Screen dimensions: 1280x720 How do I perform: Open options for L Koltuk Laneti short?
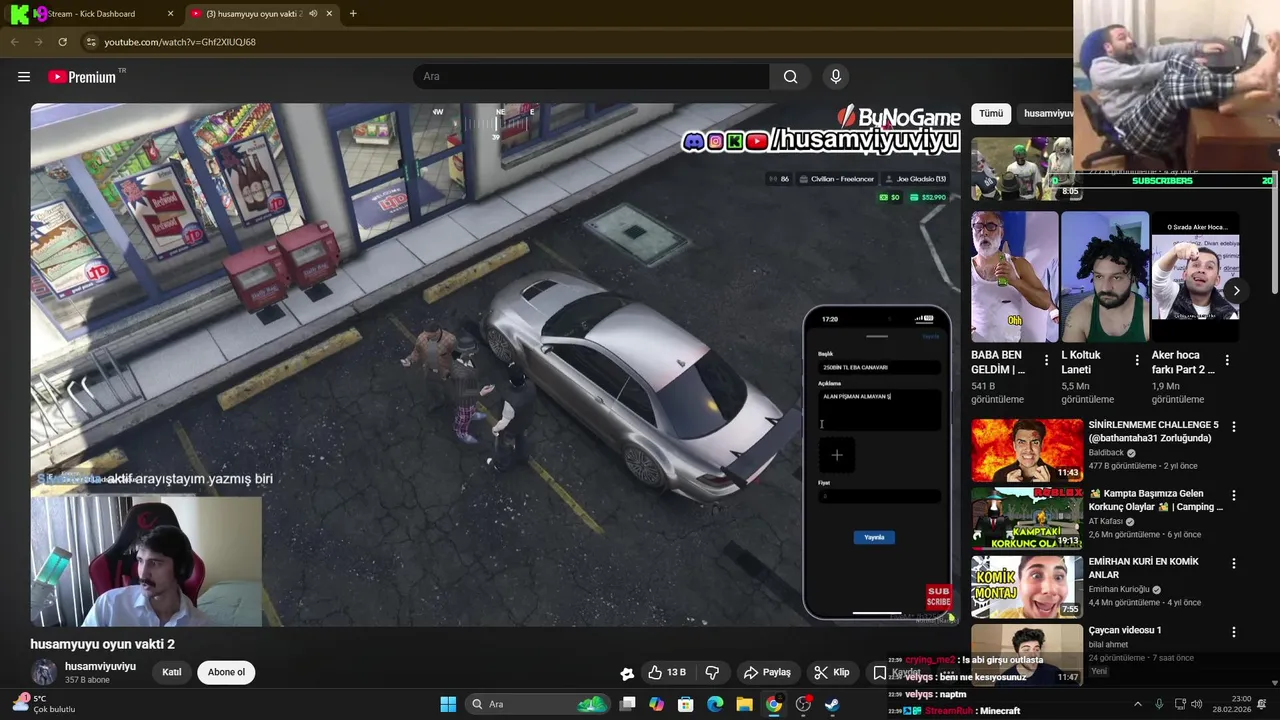tap(1137, 360)
